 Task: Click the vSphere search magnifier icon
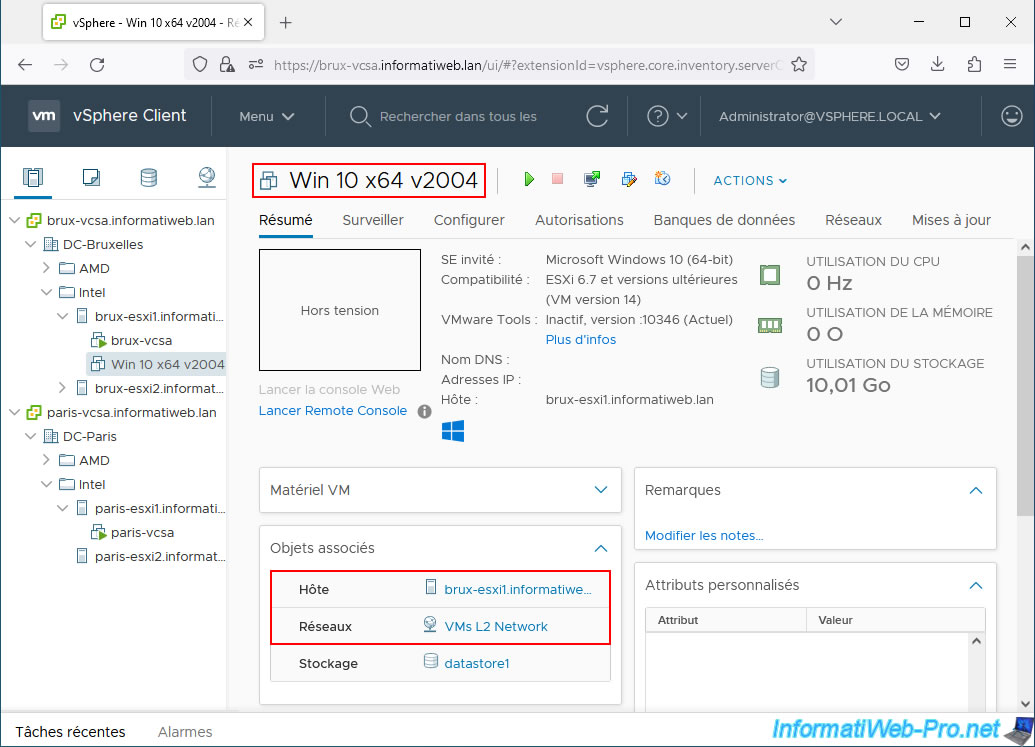[x=360, y=117]
